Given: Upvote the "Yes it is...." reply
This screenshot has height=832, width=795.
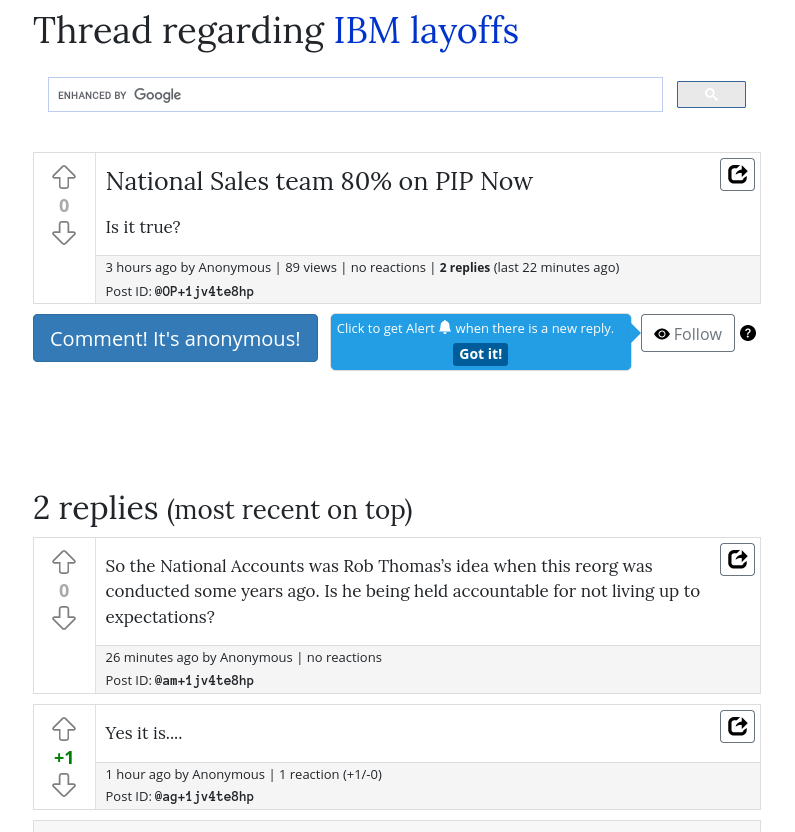Looking at the screenshot, I should point(64,729).
